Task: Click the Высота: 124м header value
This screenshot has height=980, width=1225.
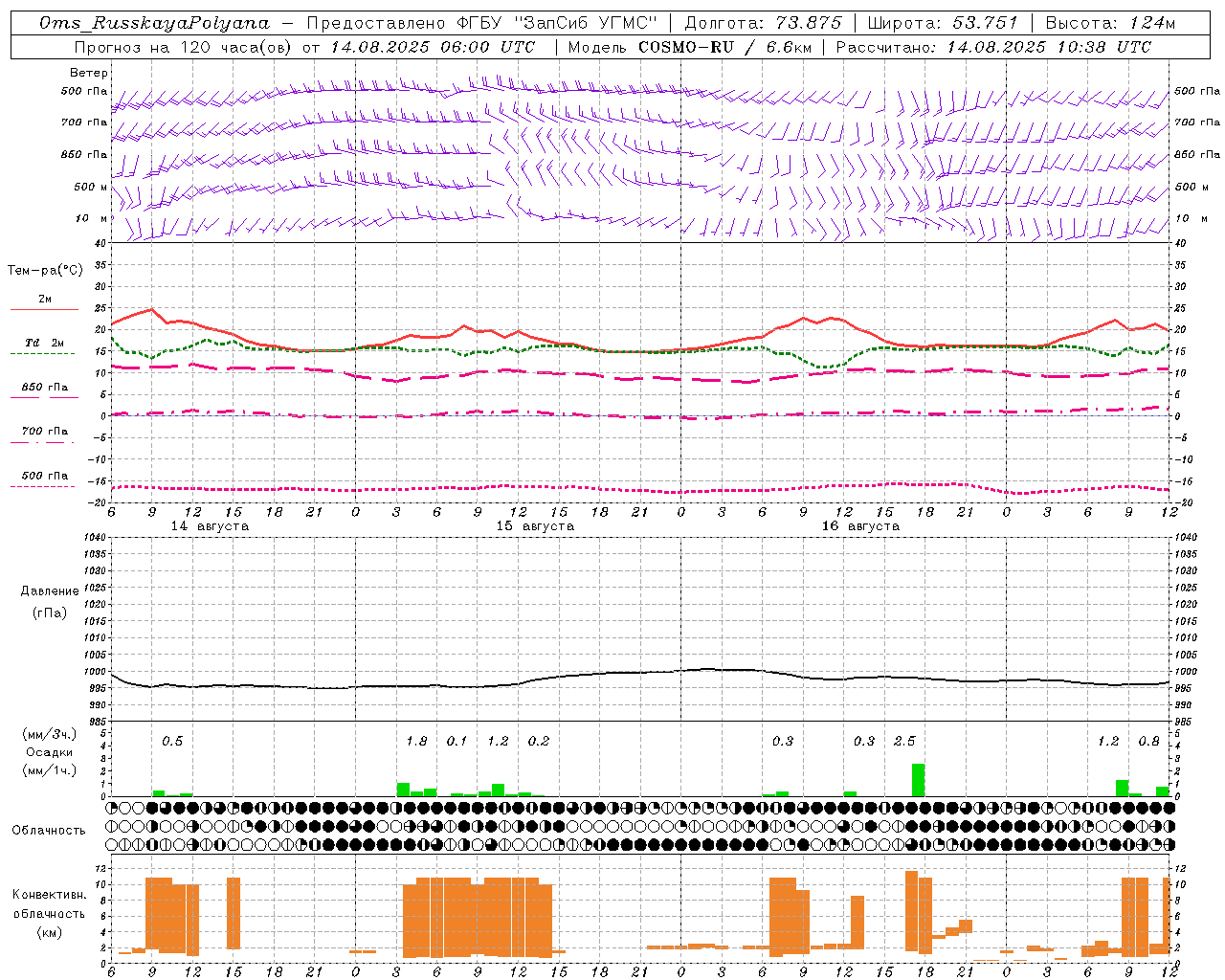Action: tap(1110, 23)
